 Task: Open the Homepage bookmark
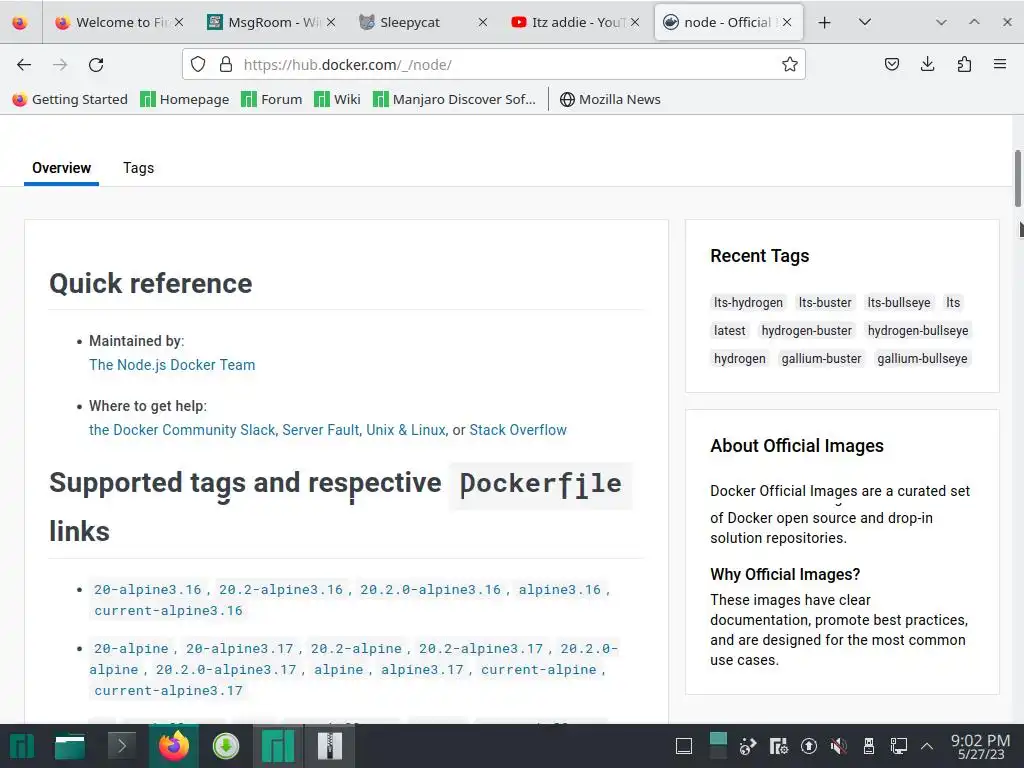185,99
